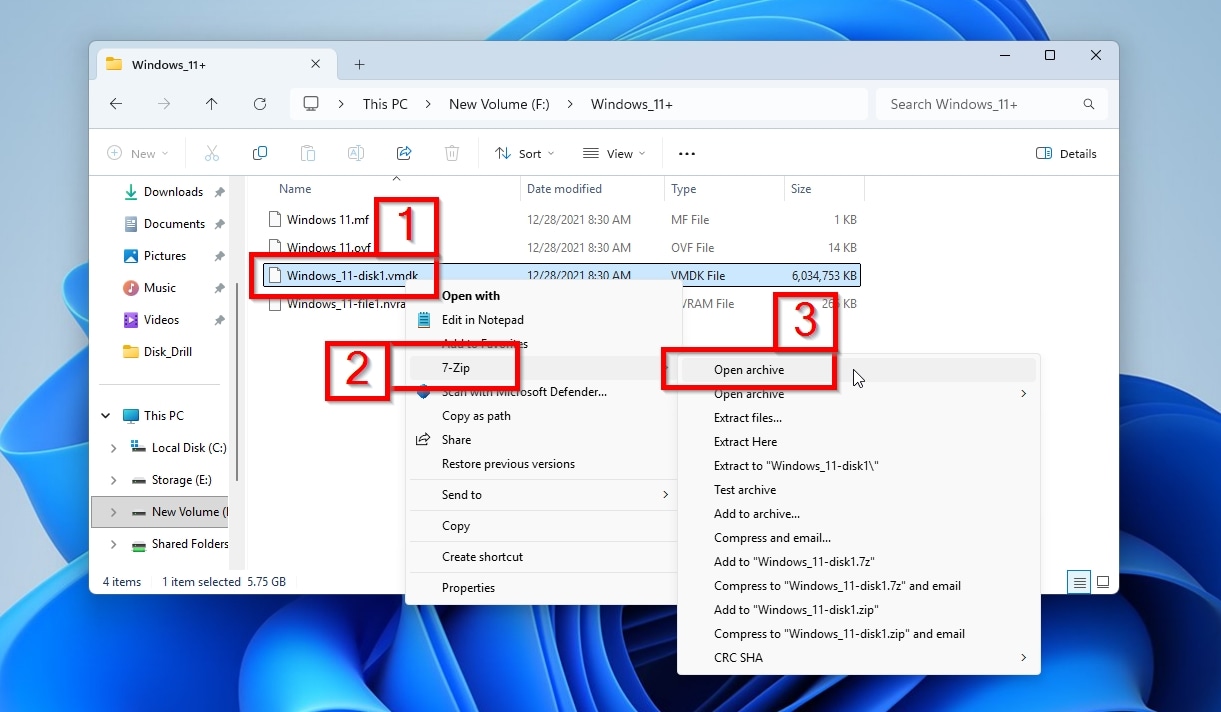Select Extract to "Windows_11-disk1\"
The width and height of the screenshot is (1221, 712).
796,466
